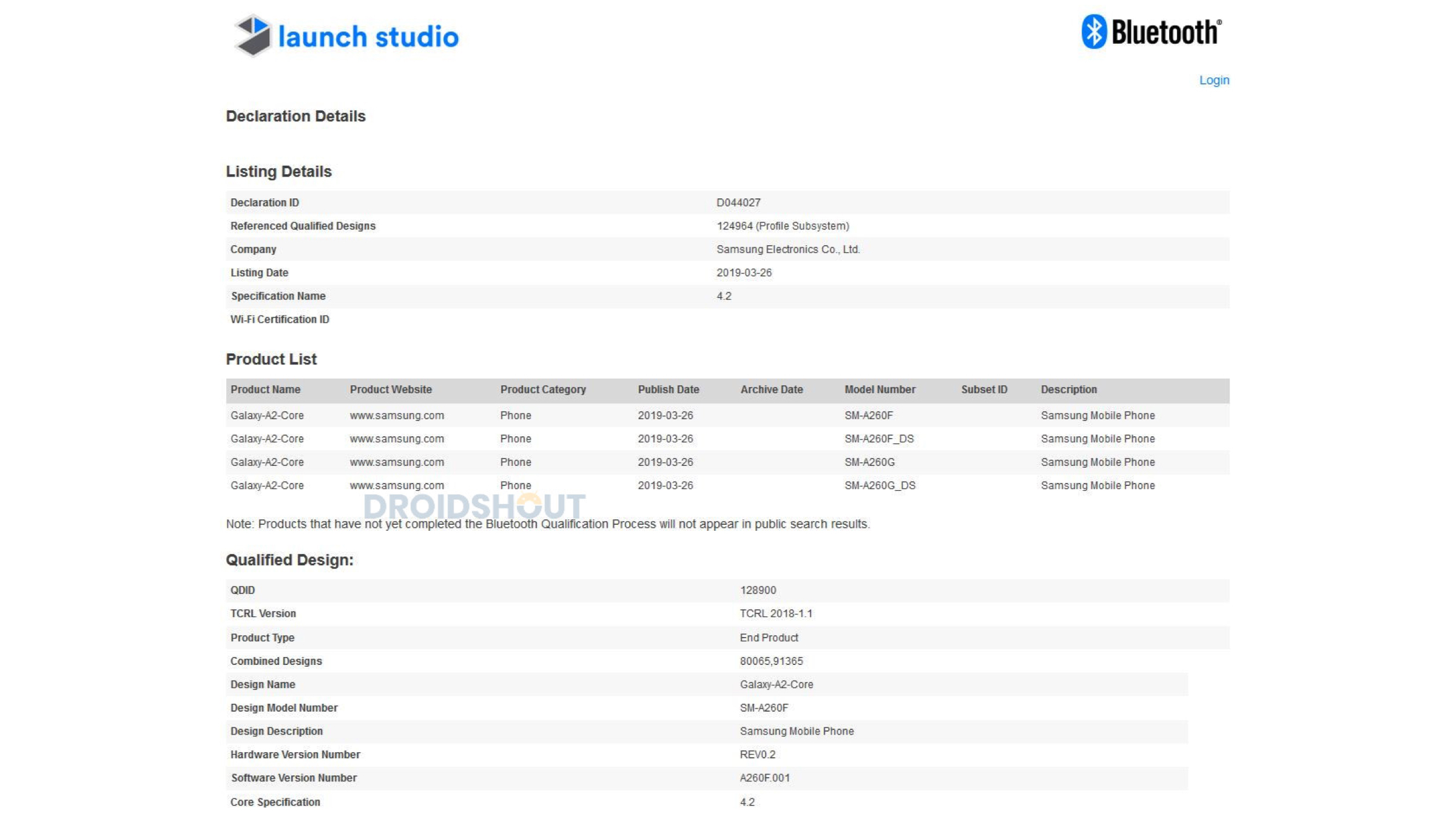The width and height of the screenshot is (1456, 816).
Task: Click Software Version Number value A260F.001
Action: click(764, 778)
